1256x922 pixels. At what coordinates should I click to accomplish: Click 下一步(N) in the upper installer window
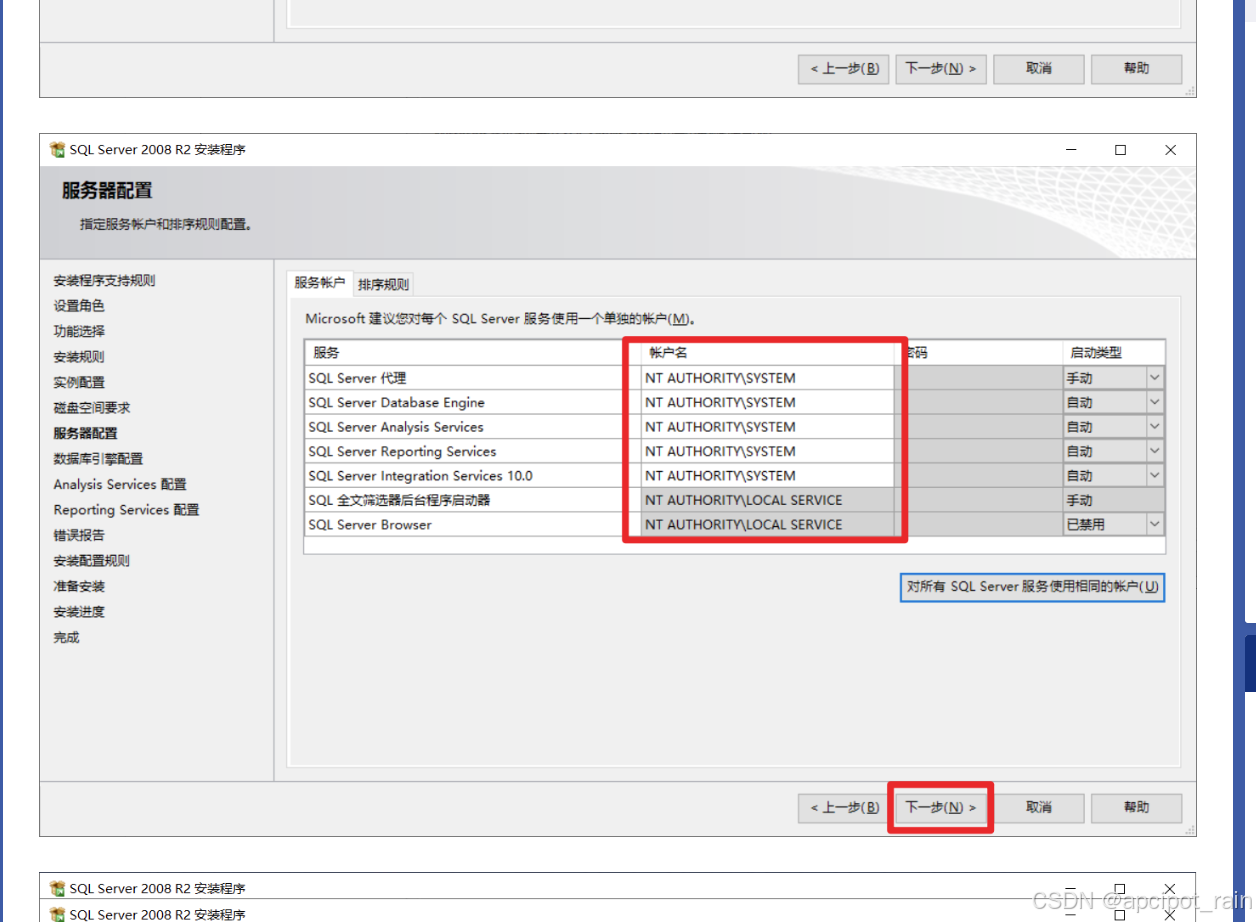coord(940,68)
